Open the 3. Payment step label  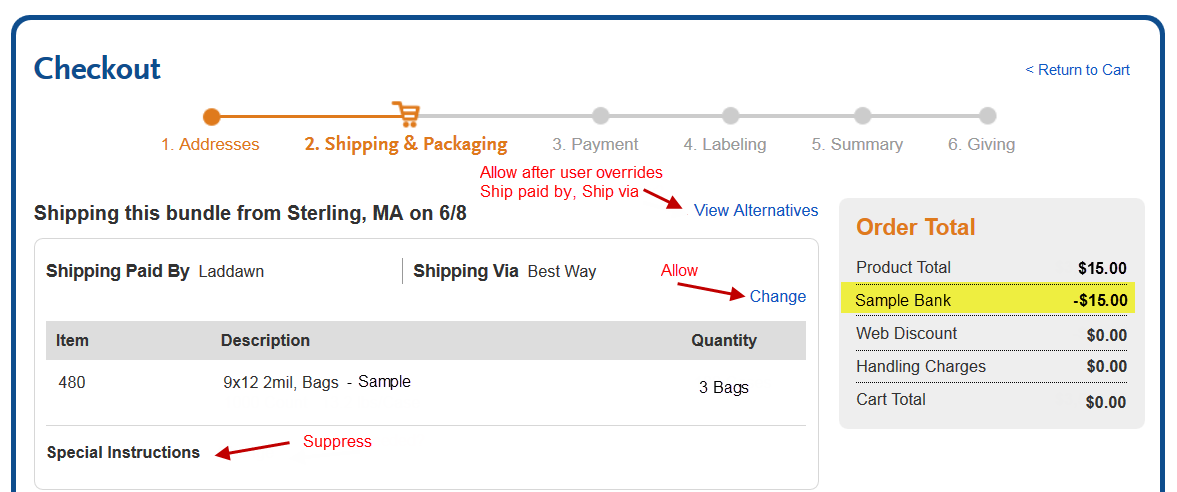[595, 144]
